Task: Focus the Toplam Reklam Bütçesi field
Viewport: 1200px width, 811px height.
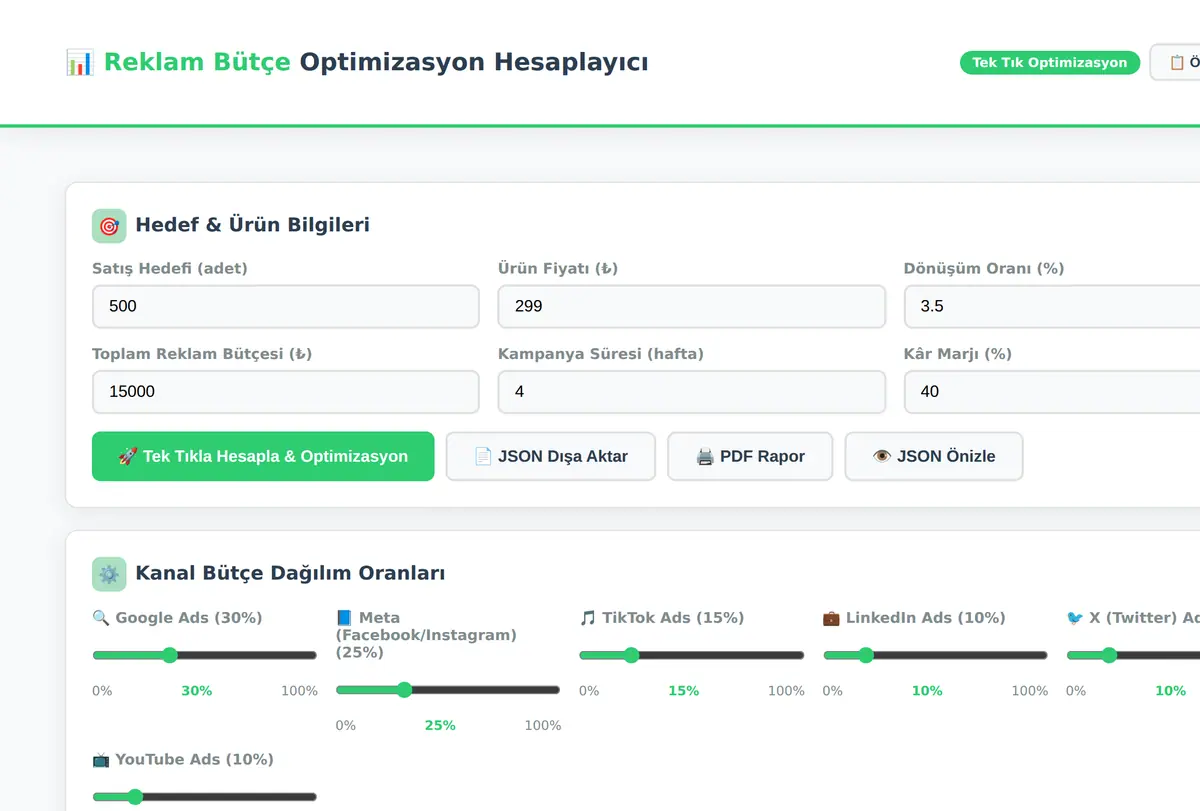Action: coord(286,392)
